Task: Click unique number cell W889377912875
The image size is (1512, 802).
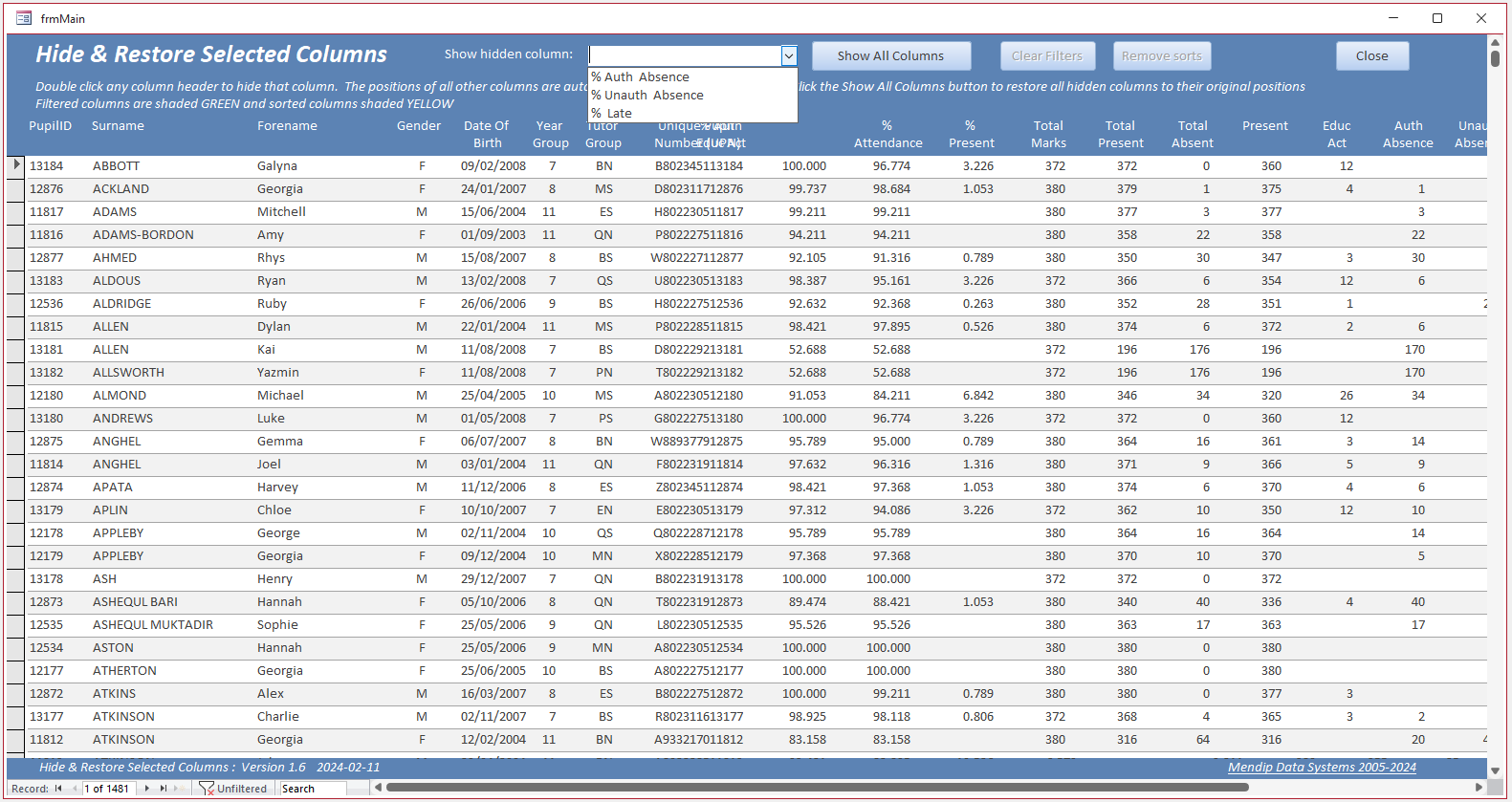Action: [696, 441]
